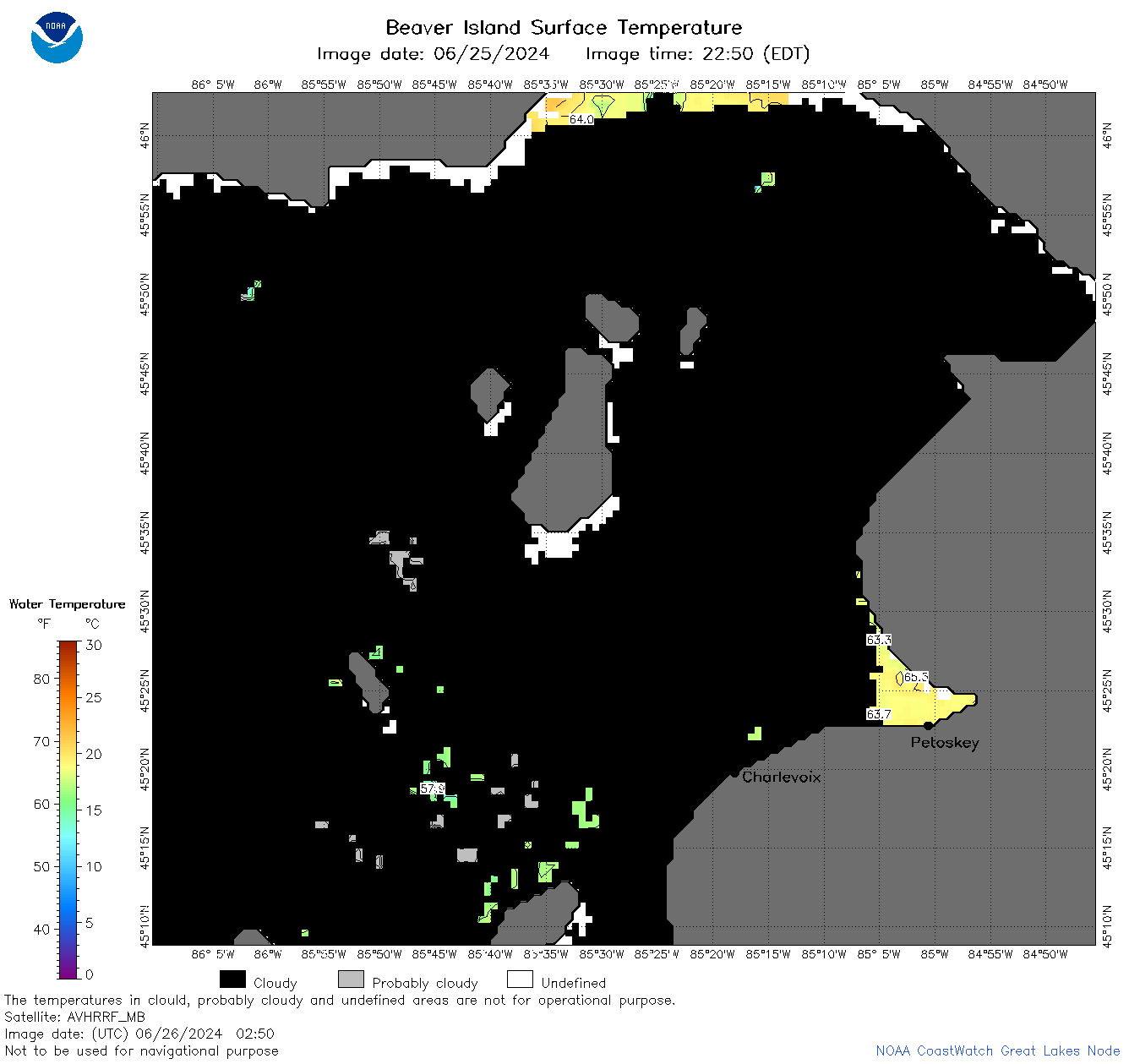Click the 63.3 temperature label
This screenshot has height=1064, width=1129.
(879, 640)
